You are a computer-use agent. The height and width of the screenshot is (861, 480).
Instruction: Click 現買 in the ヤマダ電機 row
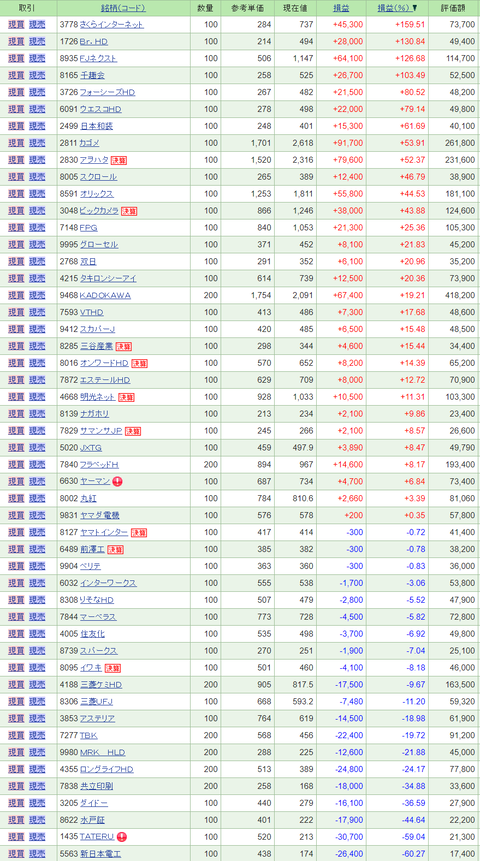coord(16,516)
